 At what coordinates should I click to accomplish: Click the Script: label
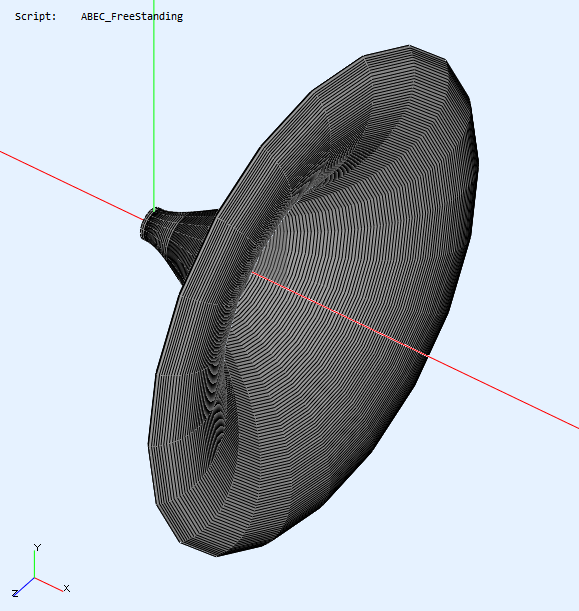coord(35,17)
